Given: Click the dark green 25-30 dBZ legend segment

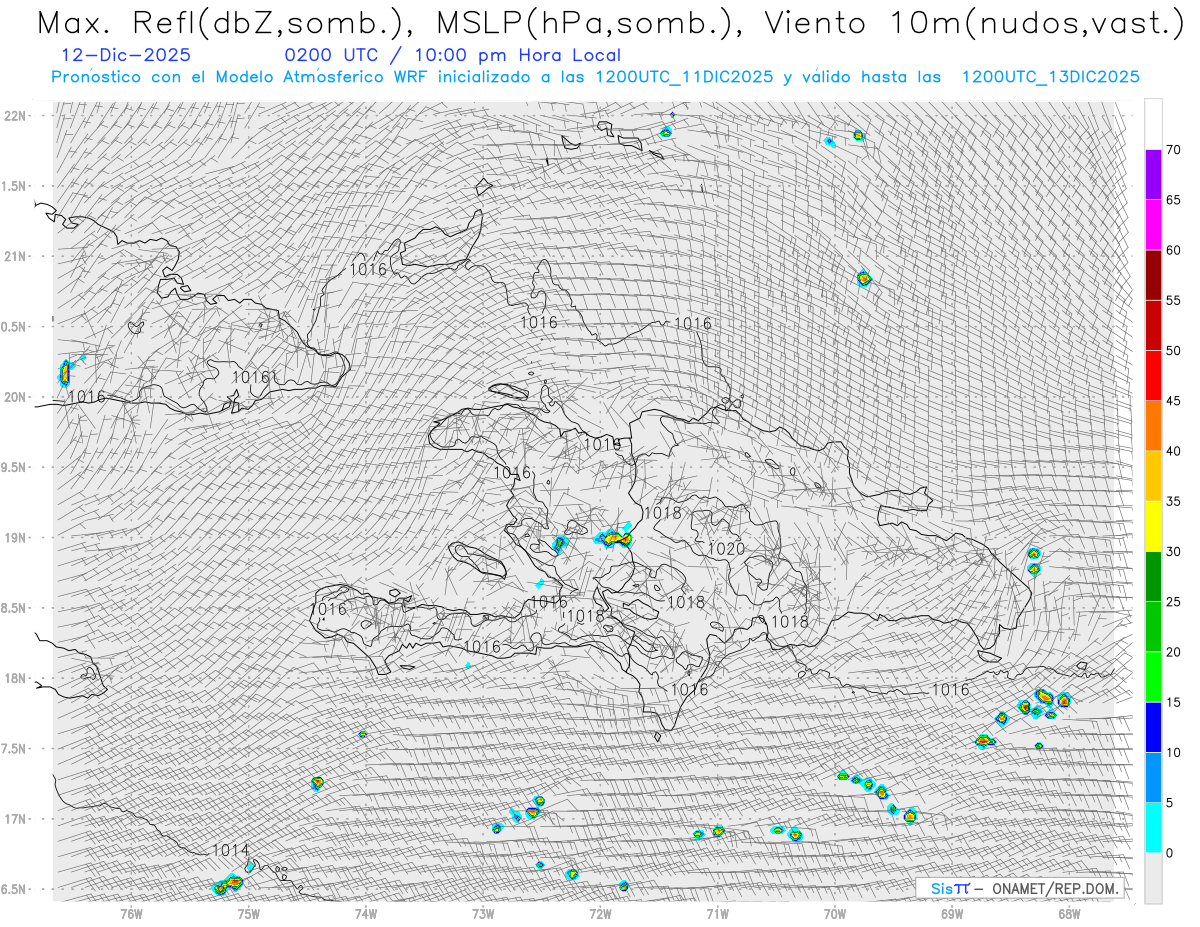Looking at the screenshot, I should pos(1153,576).
